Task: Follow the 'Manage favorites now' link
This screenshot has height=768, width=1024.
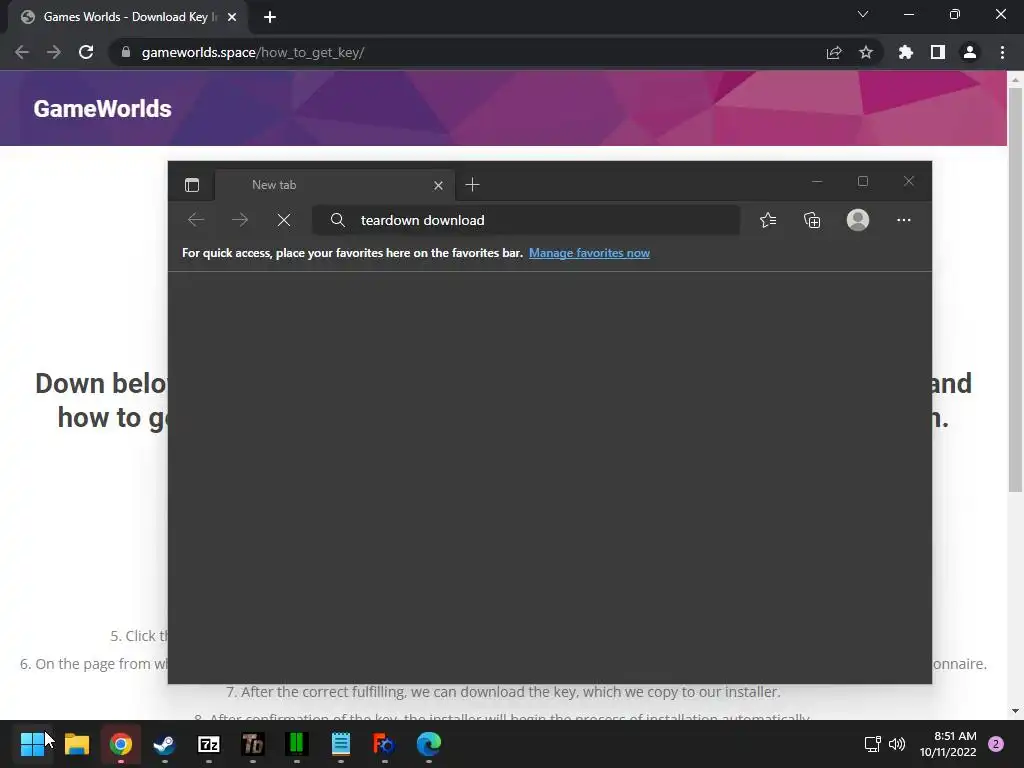Action: coord(589,253)
